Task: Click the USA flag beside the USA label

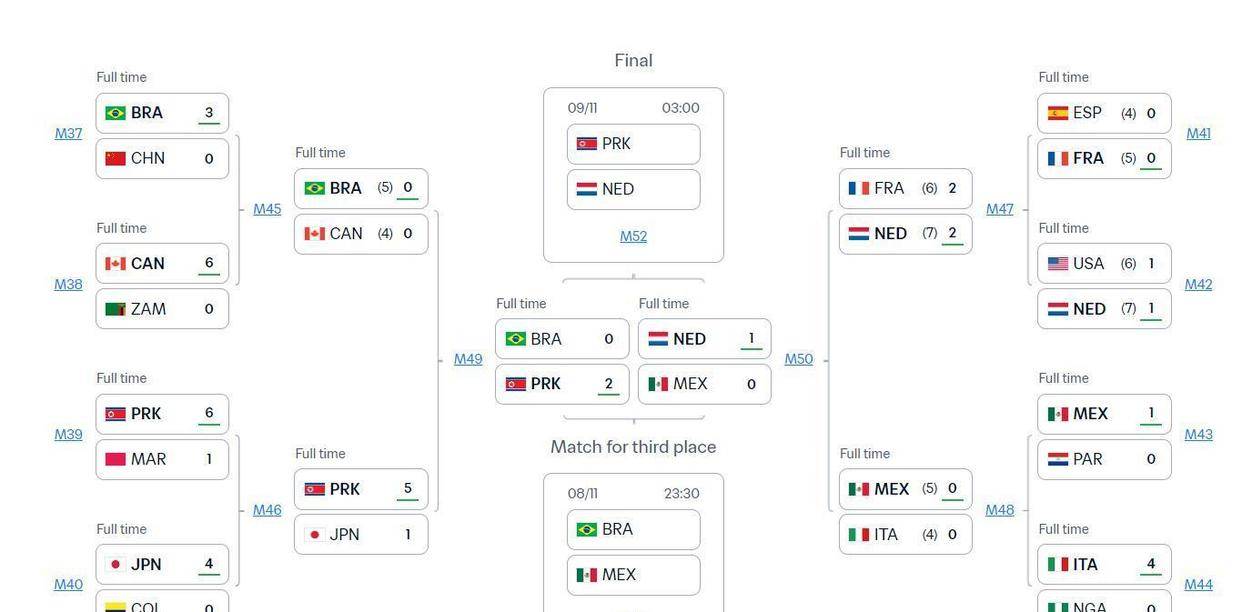Action: coord(1058,264)
